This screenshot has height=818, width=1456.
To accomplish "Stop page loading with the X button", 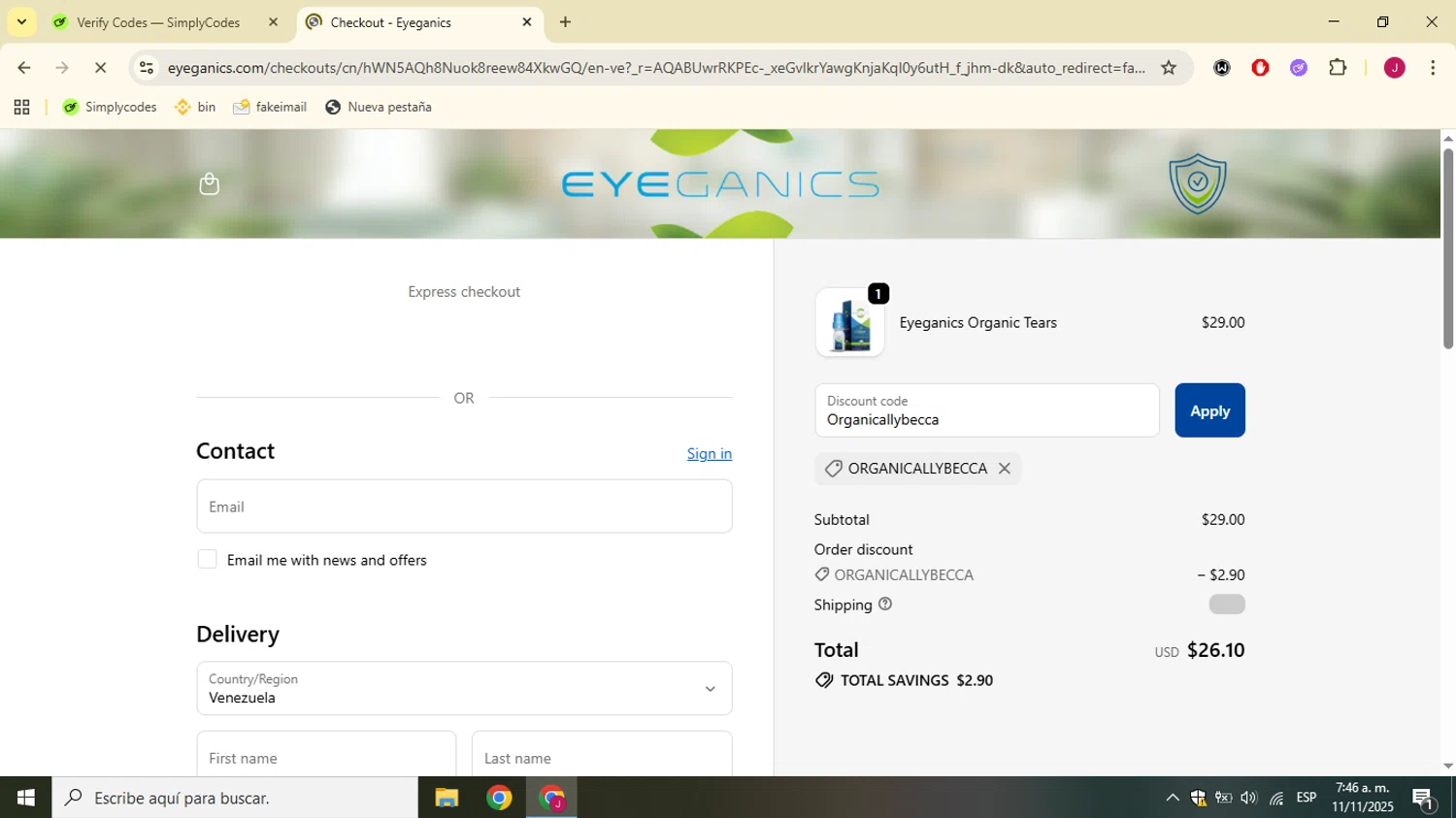I will pyautogui.click(x=100, y=68).
